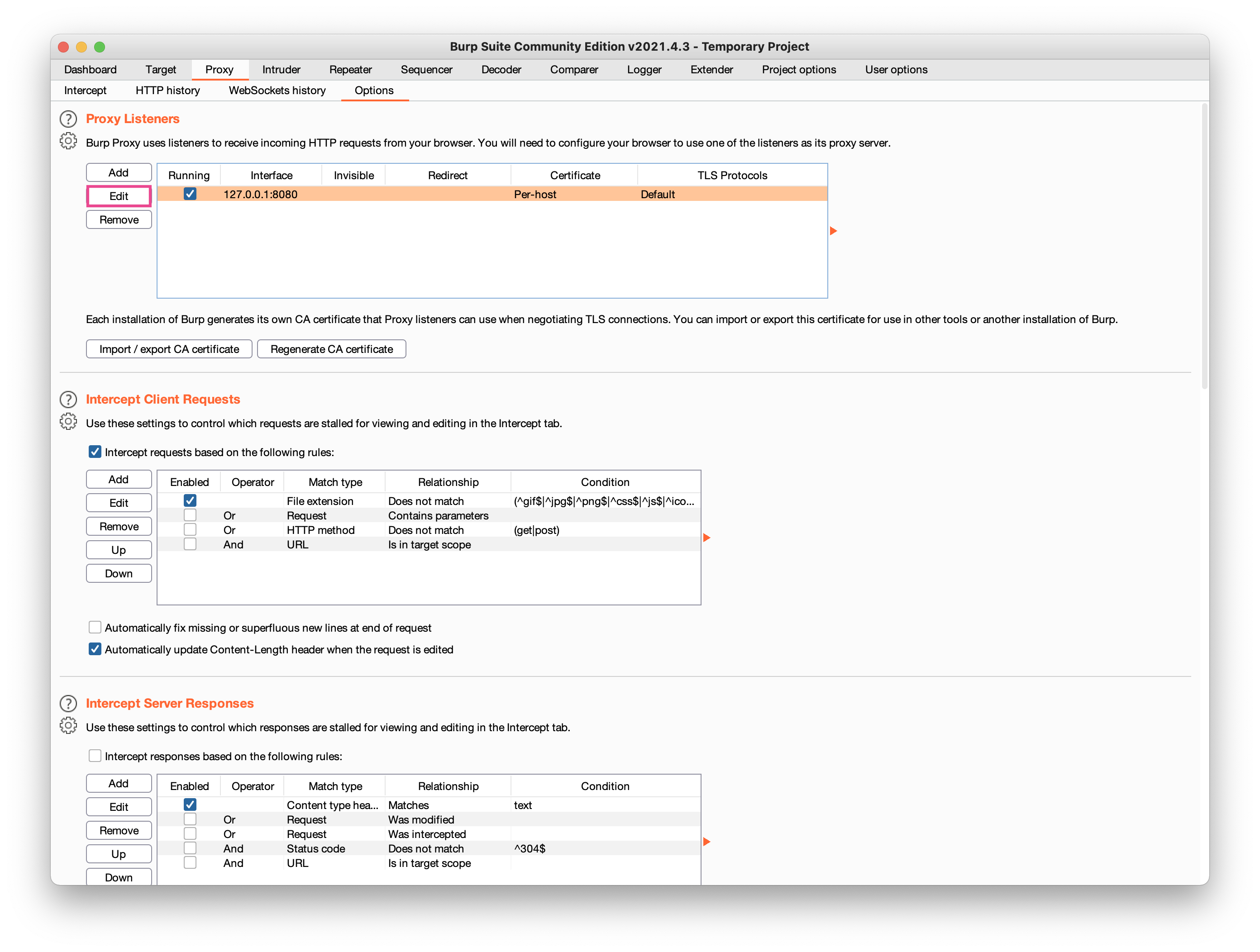Viewport: 1260px width, 952px height.
Task: Disable Content type header rule checkbox
Action: coord(190,804)
